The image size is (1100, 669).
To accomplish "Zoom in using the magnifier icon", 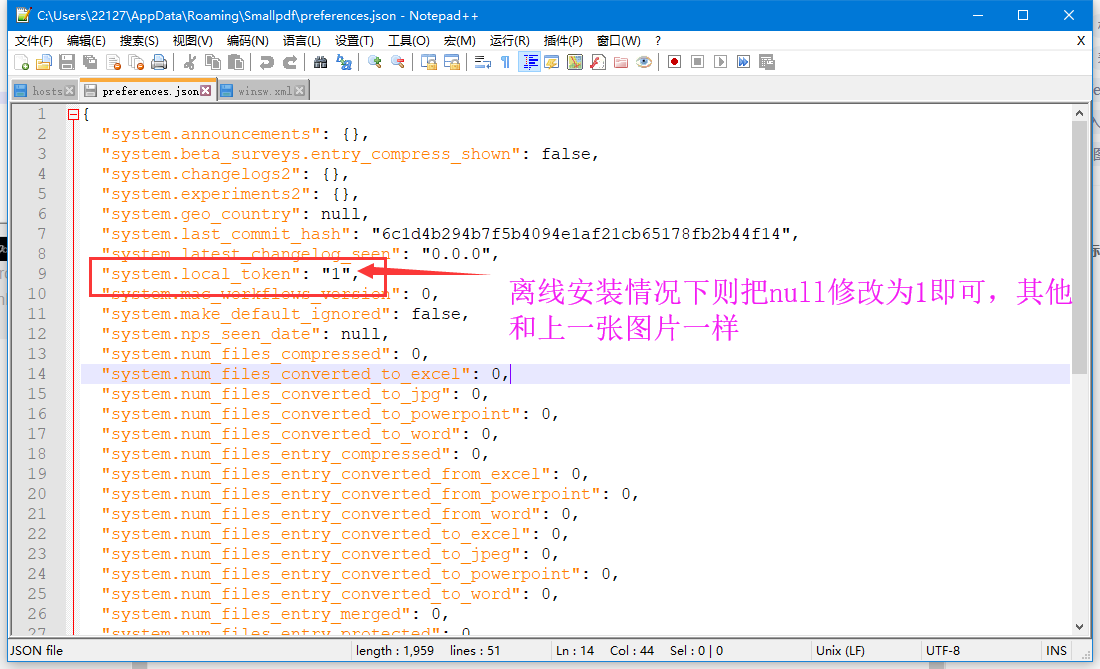I will point(373,62).
